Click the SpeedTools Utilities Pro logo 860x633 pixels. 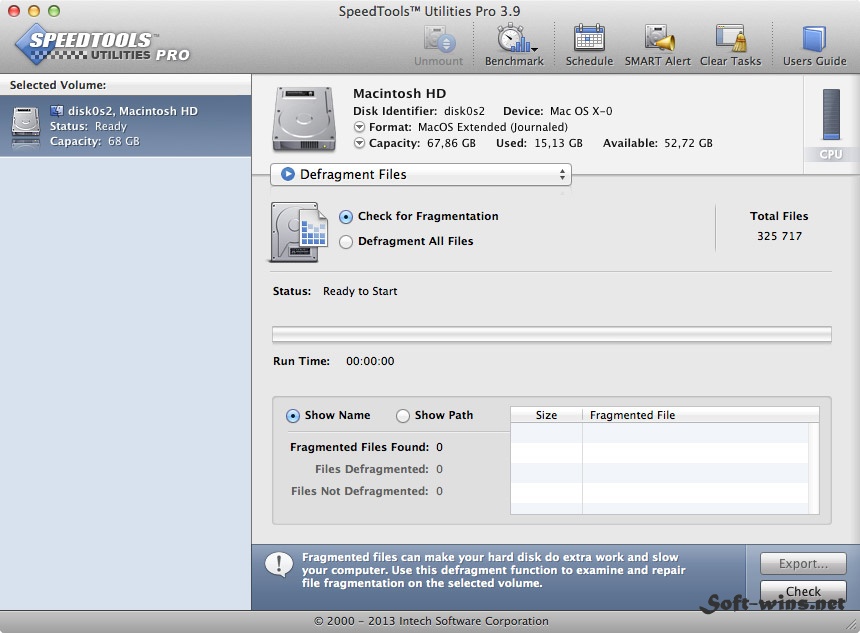[103, 46]
